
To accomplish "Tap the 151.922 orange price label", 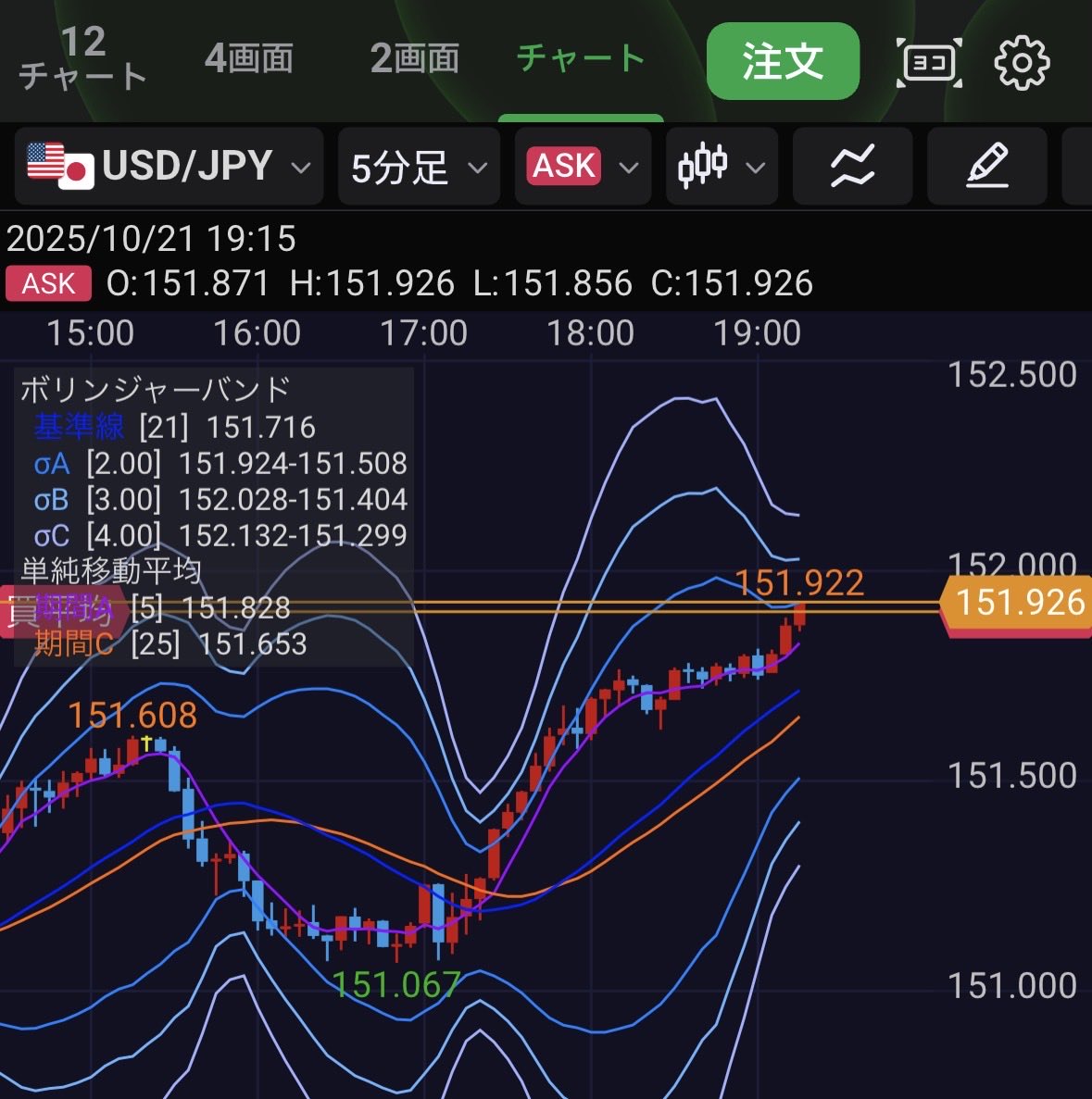I will click(x=798, y=582).
